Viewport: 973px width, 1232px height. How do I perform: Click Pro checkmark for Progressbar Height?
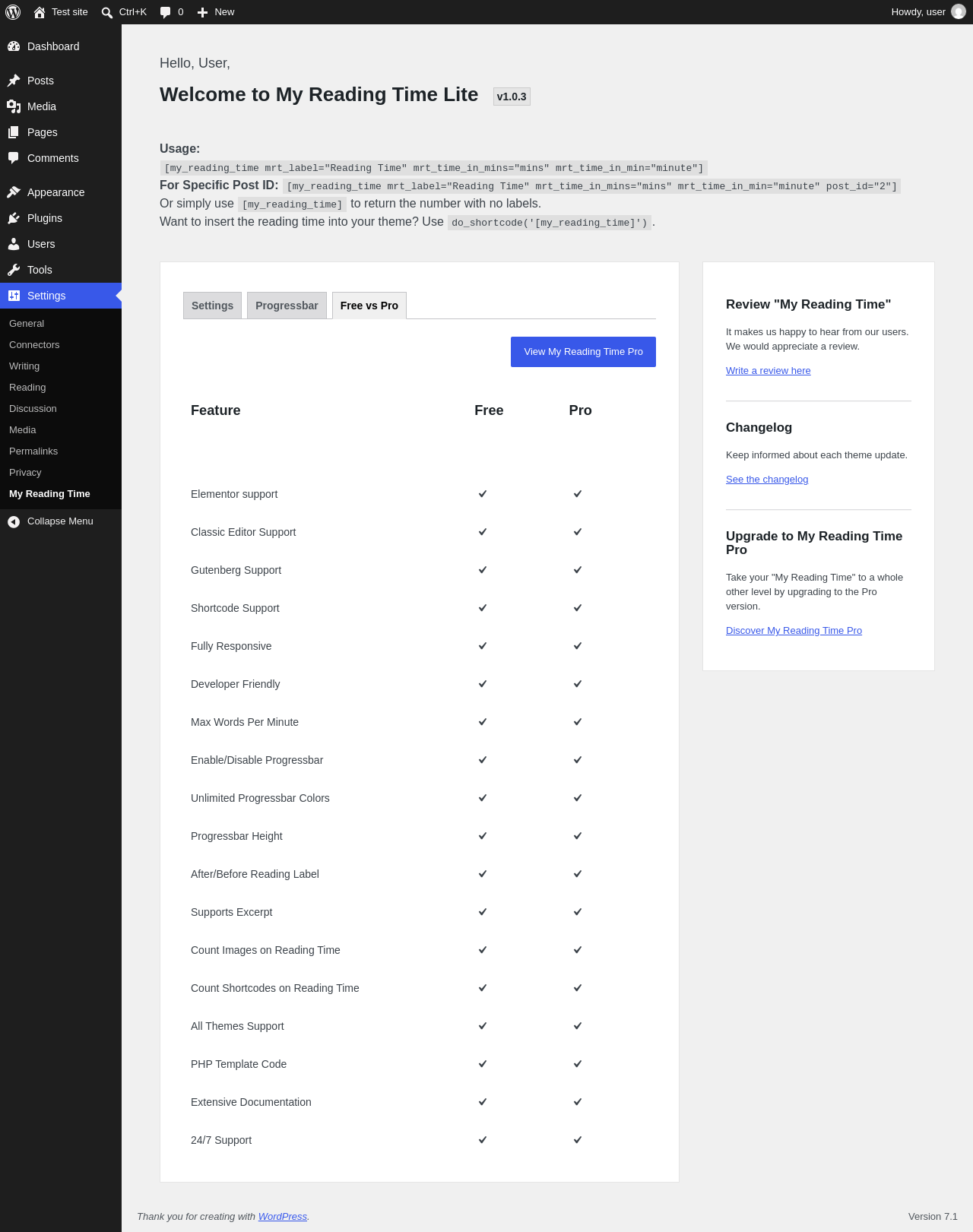[x=578, y=836]
